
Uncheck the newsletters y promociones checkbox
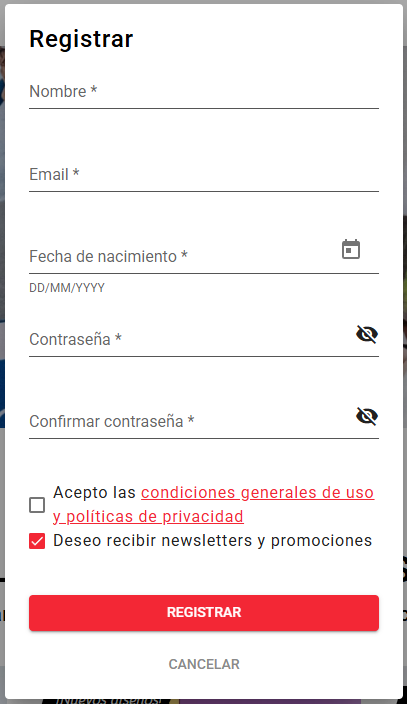[x=37, y=541]
